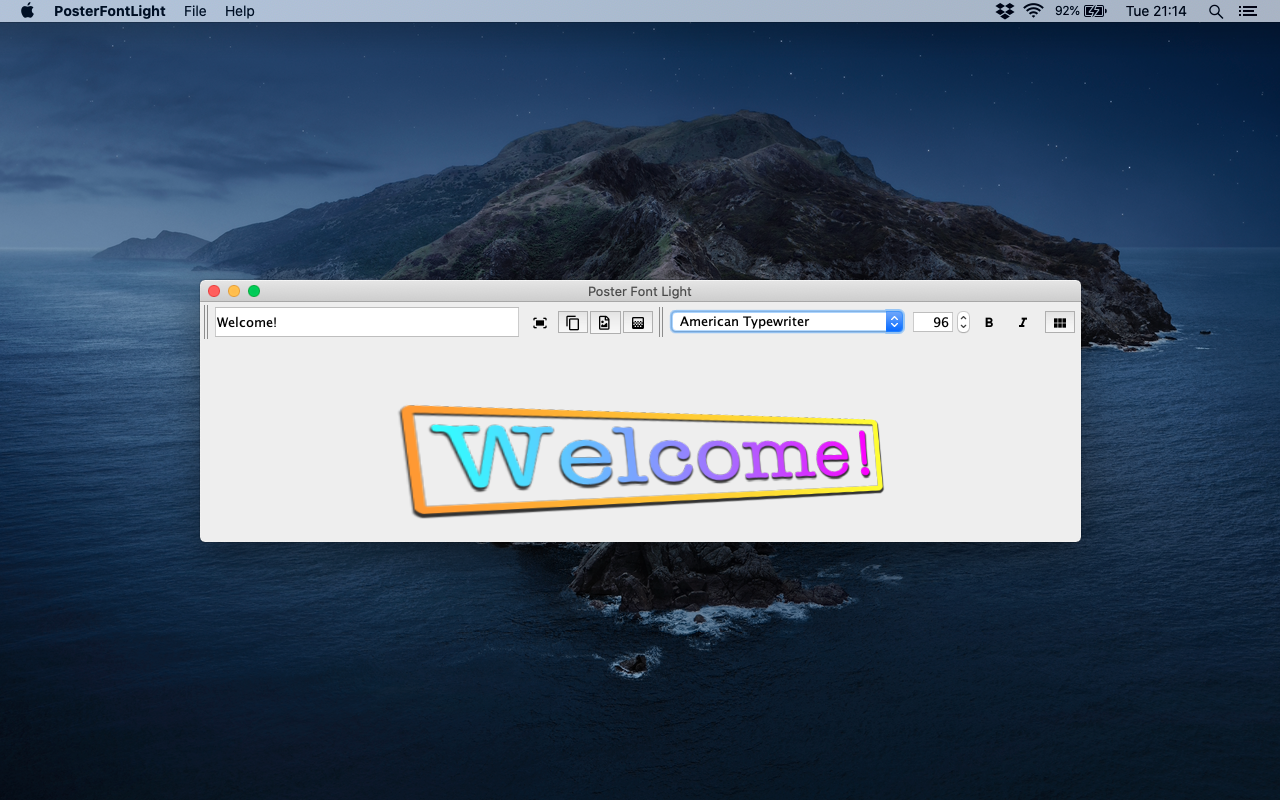Open Notification Center list icon

[x=1247, y=11]
